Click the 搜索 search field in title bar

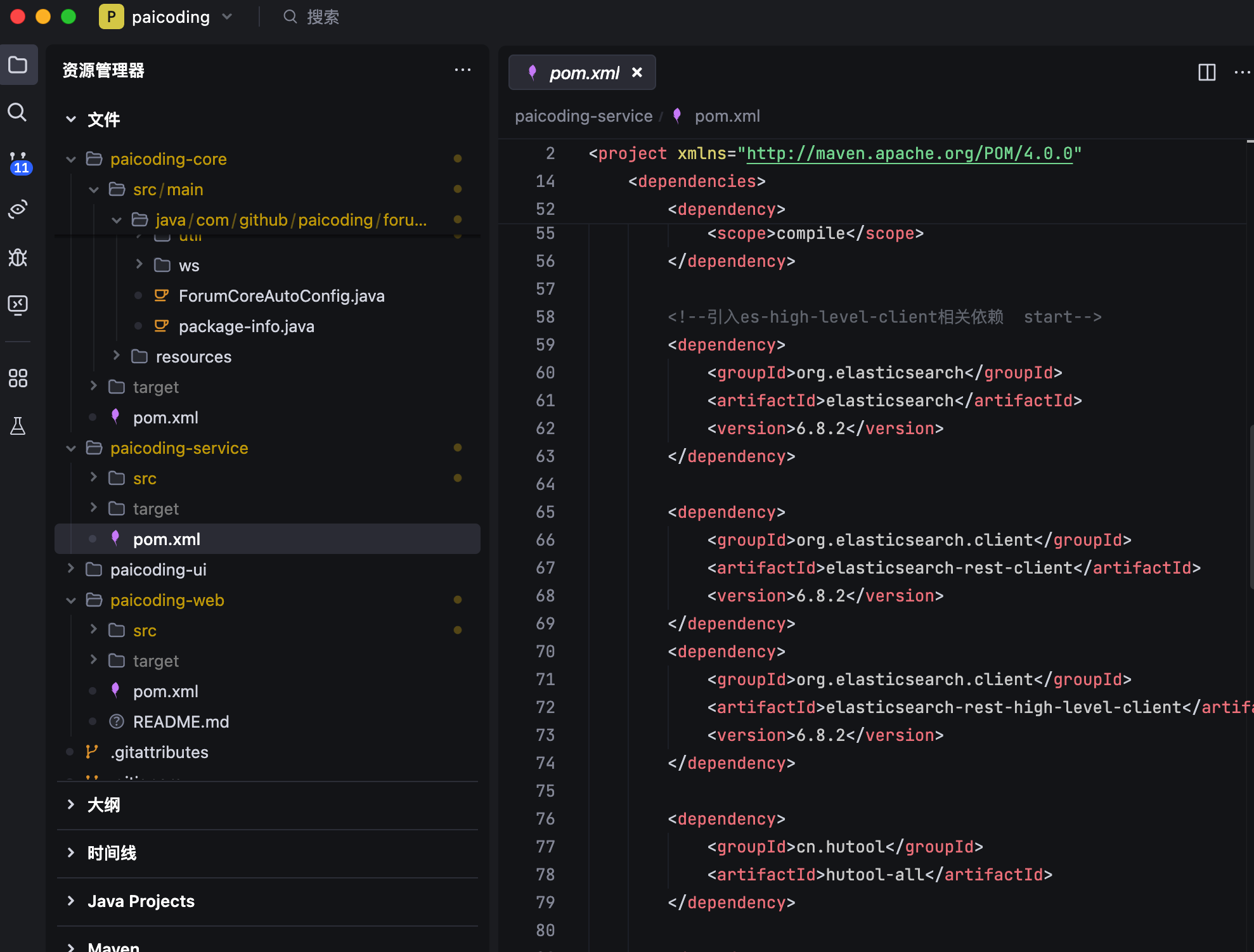pyautogui.click(x=322, y=17)
